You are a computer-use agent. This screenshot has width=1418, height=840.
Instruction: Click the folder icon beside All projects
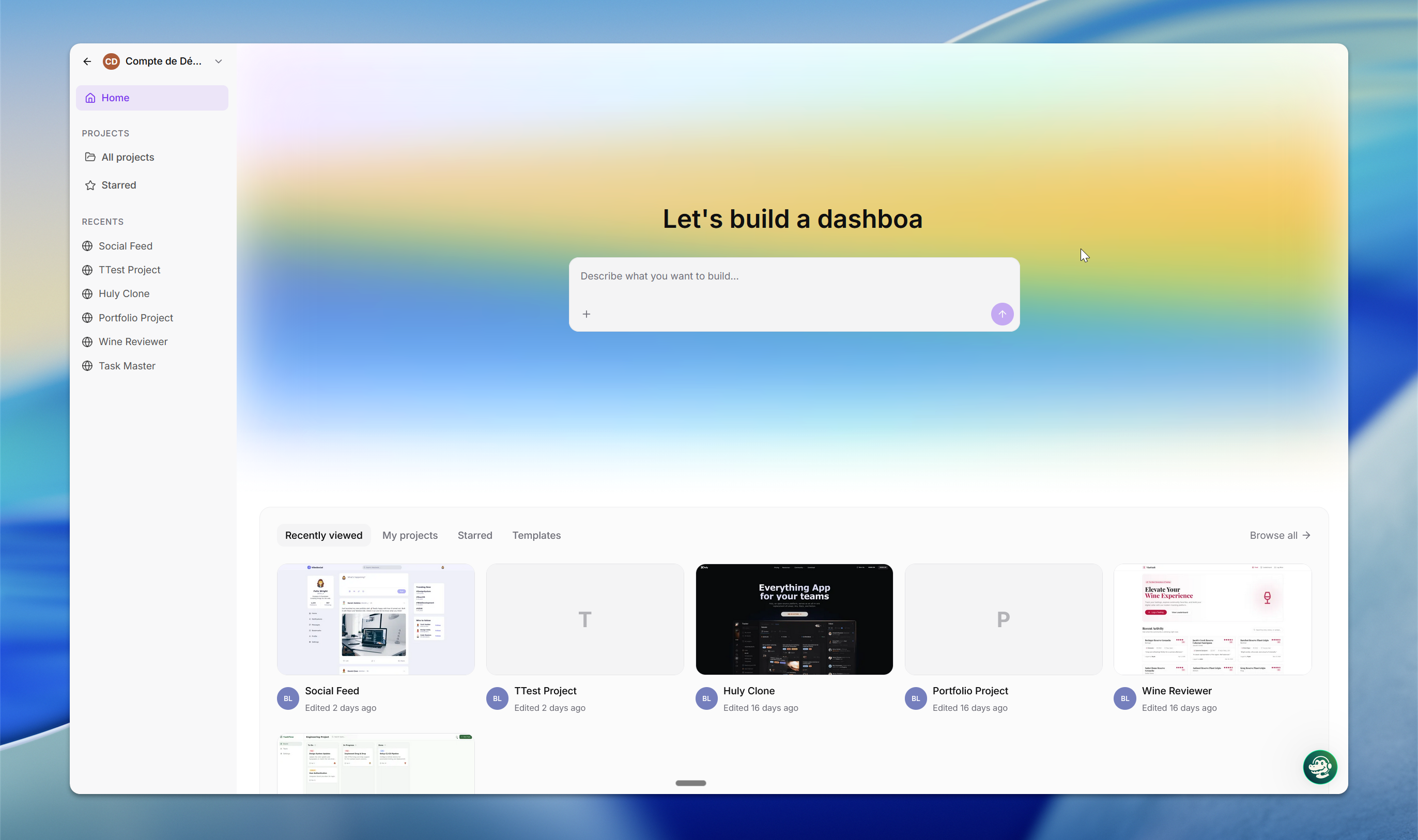click(x=90, y=157)
